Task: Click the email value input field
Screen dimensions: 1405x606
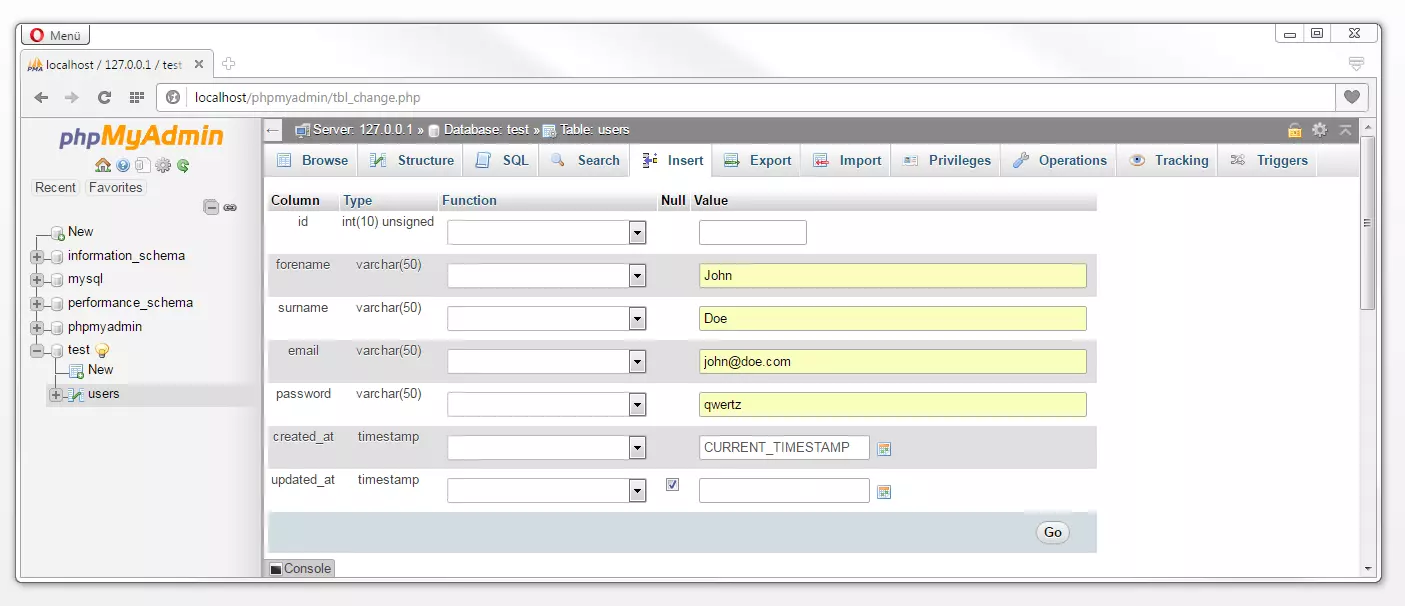Action: pos(892,362)
